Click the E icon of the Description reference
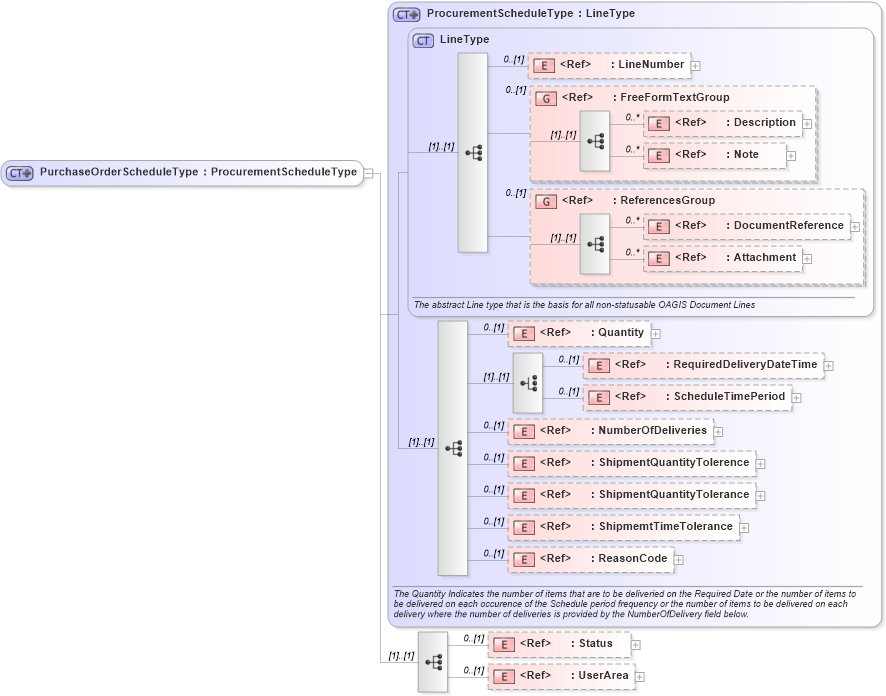This screenshot has width=886, height=696. 658,123
